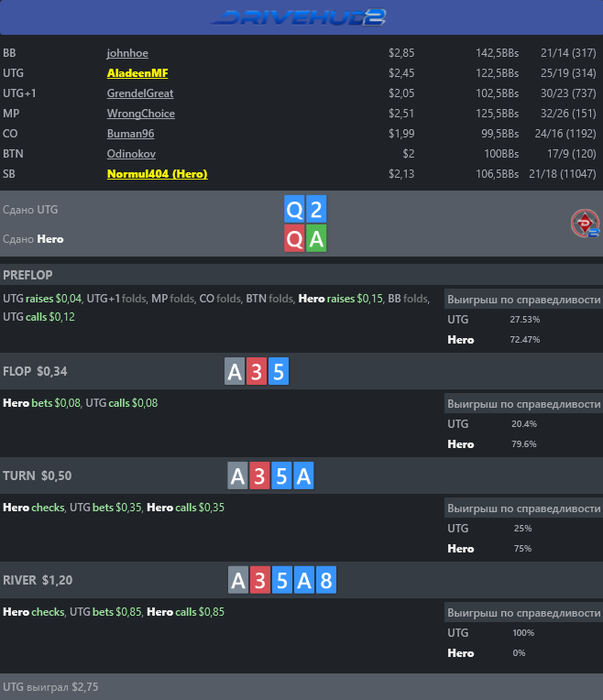Click preflop 'Выигрыш по справедливости' header

coord(524,300)
